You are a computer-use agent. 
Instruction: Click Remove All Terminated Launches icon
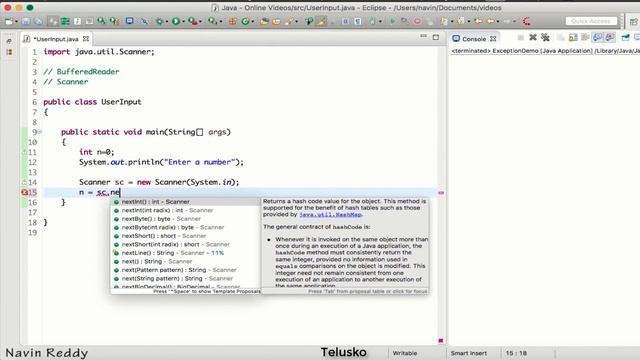(545, 37)
